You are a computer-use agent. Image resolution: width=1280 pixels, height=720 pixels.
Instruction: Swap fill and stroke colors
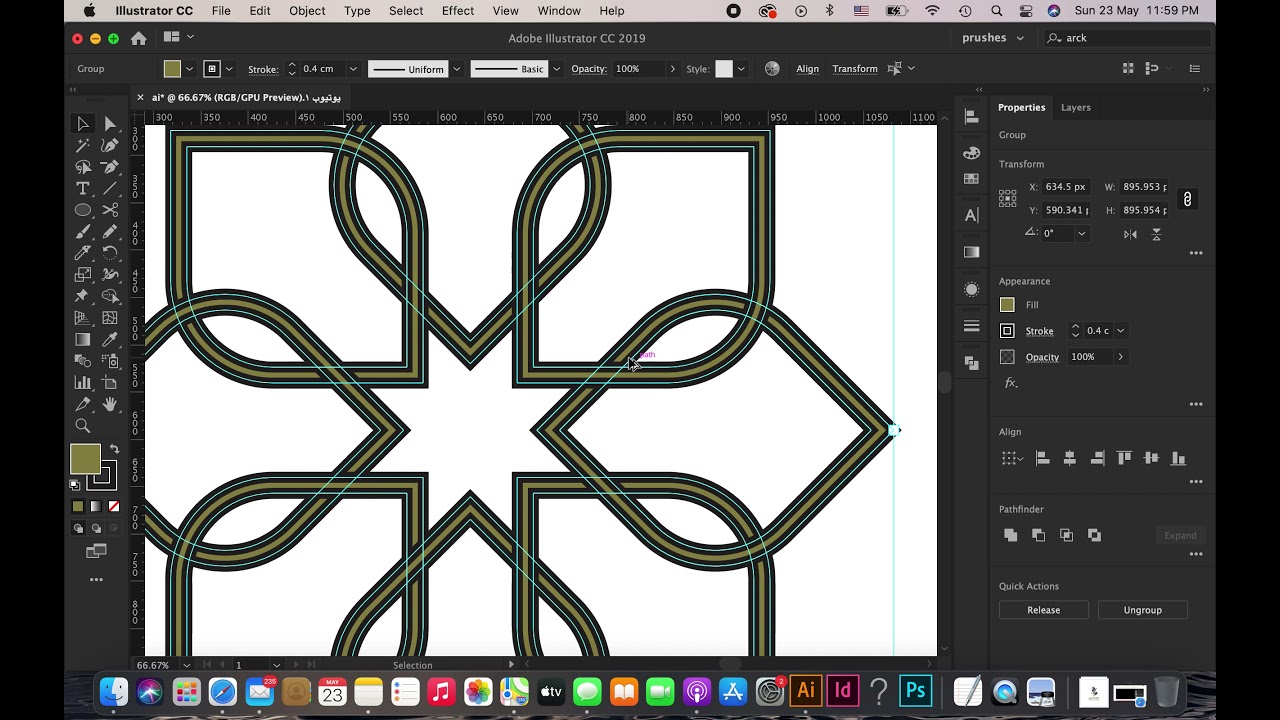coord(114,449)
